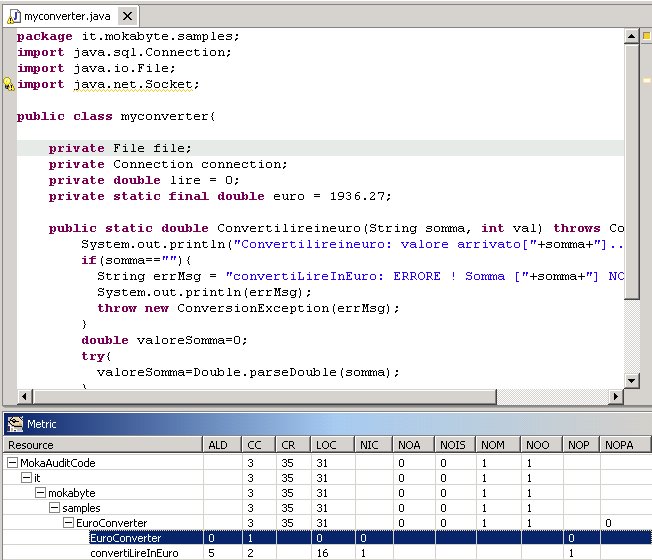Click the yellow warning marker at the top of the overview ruler

click(x=647, y=36)
